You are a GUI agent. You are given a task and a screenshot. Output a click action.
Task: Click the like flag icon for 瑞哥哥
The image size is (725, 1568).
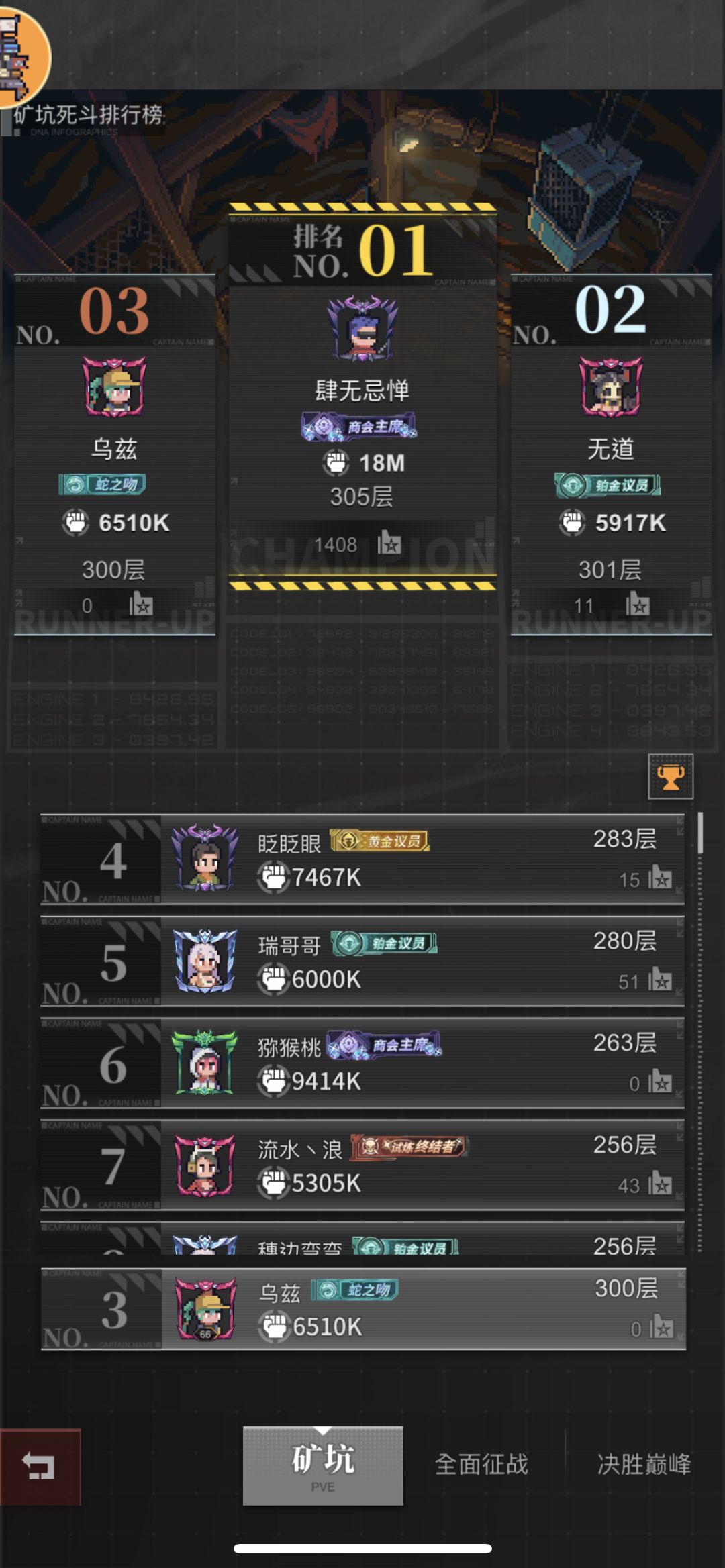point(661,980)
